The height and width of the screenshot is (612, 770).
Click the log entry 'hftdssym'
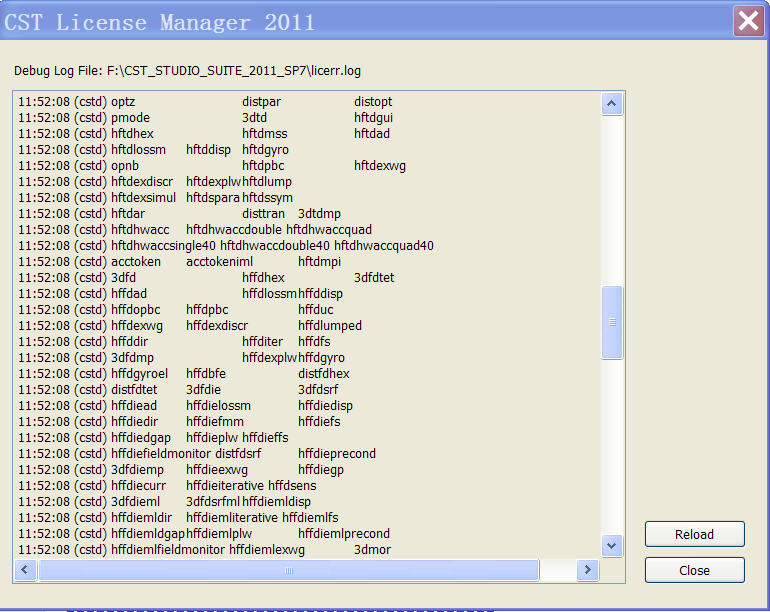click(x=267, y=198)
